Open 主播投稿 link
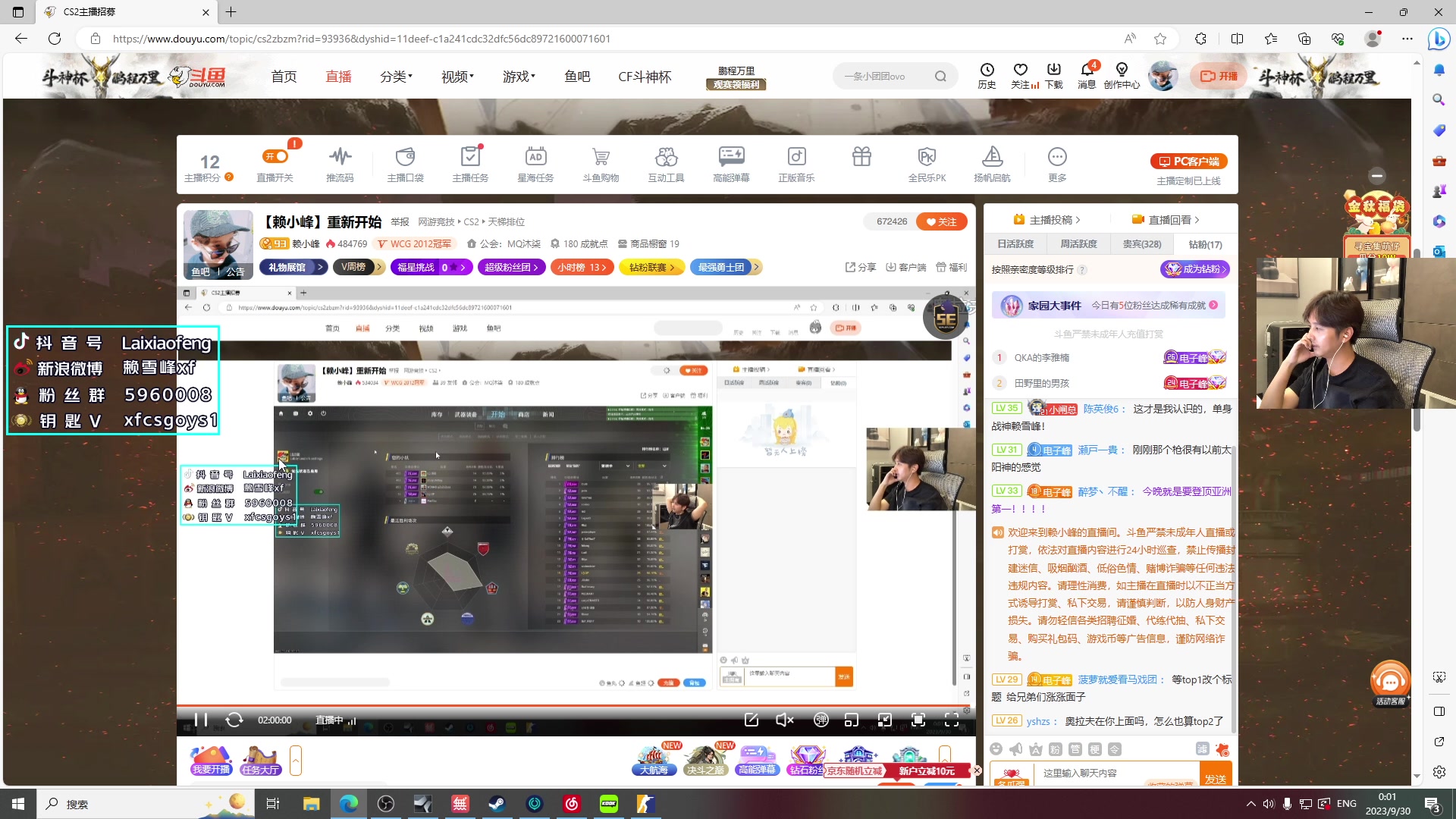Image resolution: width=1456 pixels, height=819 pixels. (1046, 220)
